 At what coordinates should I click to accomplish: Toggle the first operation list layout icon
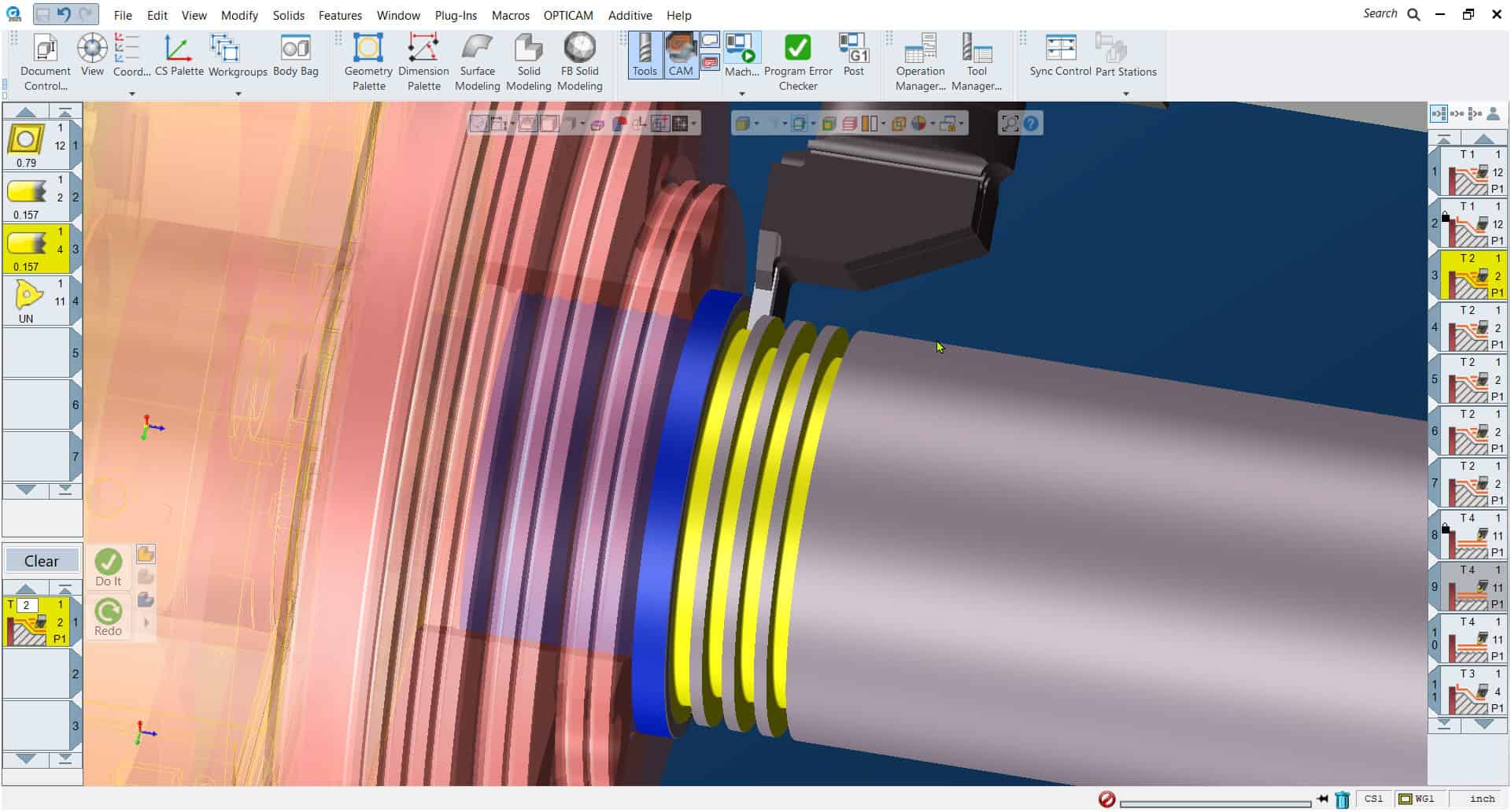click(1439, 114)
